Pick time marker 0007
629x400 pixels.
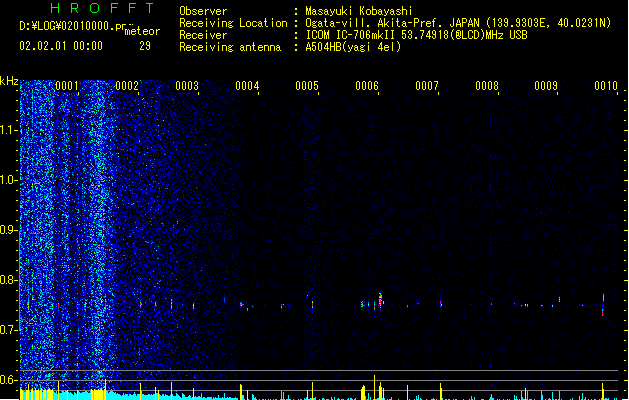[427, 86]
